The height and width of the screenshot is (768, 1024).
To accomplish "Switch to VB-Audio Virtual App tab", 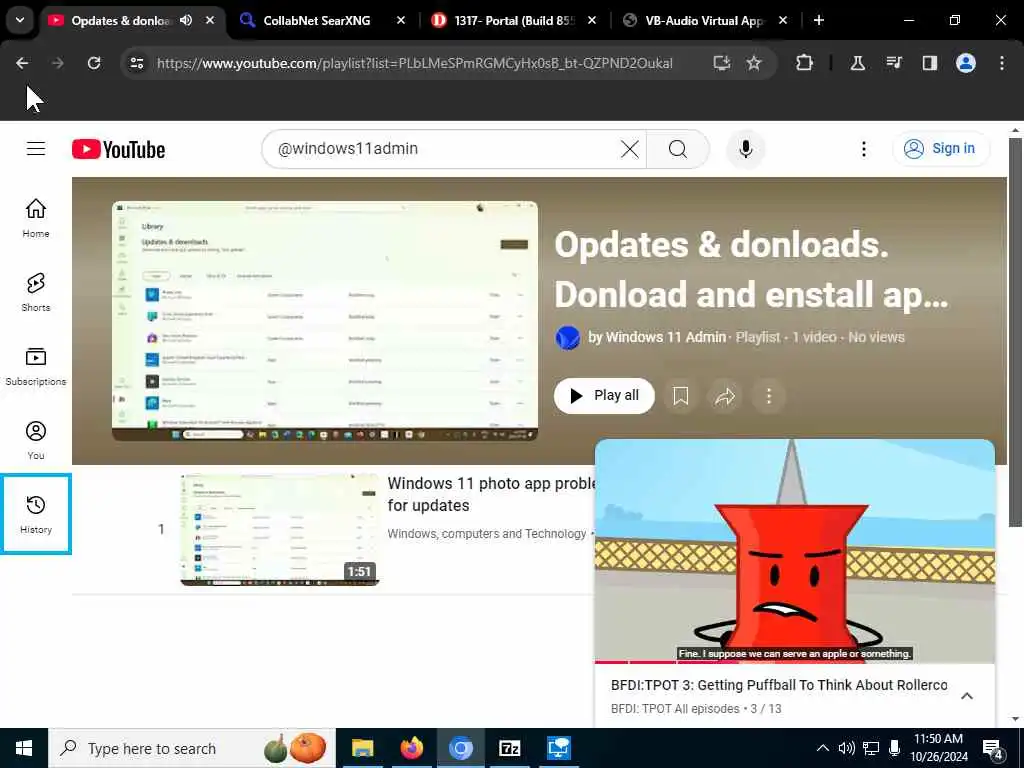I will [704, 20].
